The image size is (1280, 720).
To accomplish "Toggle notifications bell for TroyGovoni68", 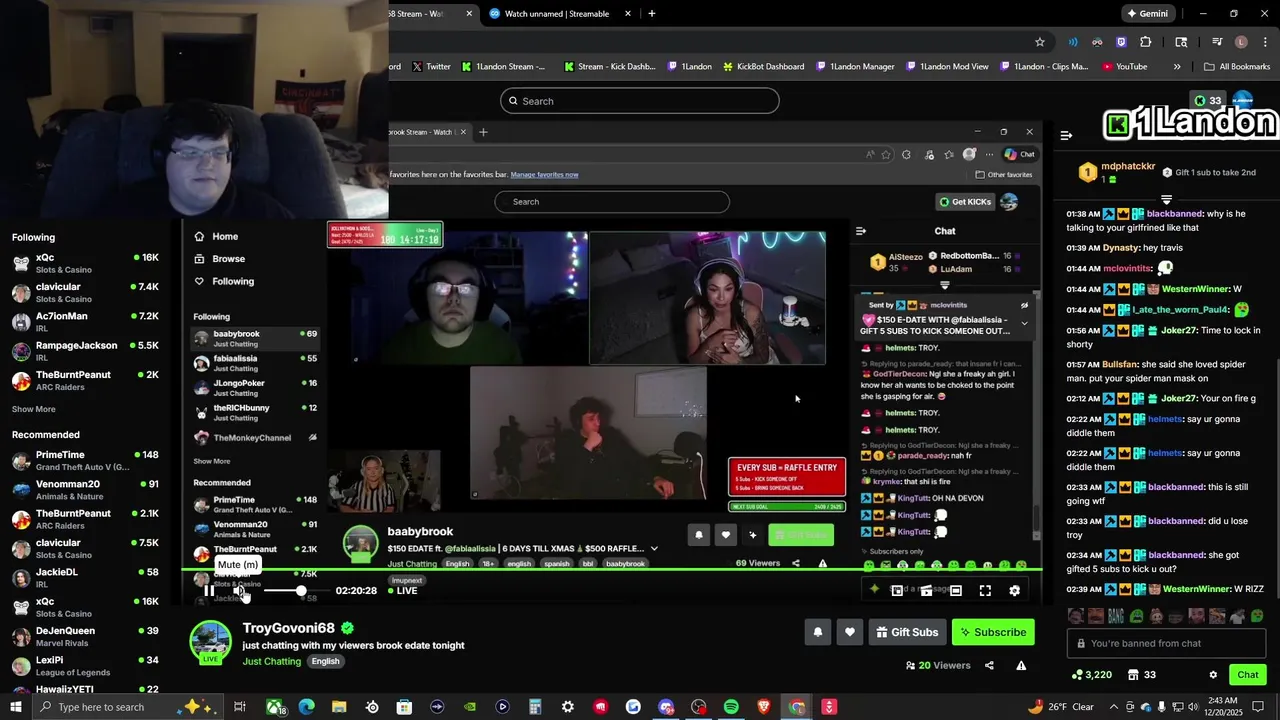I will 818,632.
